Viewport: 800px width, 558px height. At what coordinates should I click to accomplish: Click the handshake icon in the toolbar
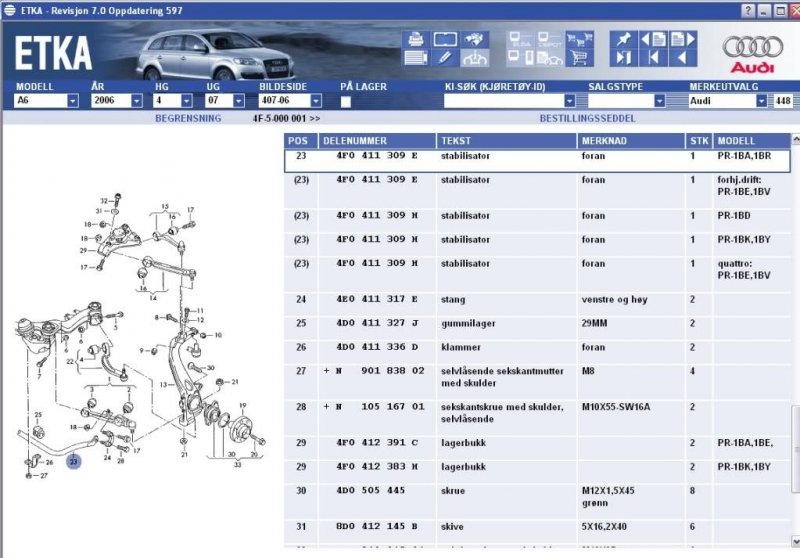(476, 40)
